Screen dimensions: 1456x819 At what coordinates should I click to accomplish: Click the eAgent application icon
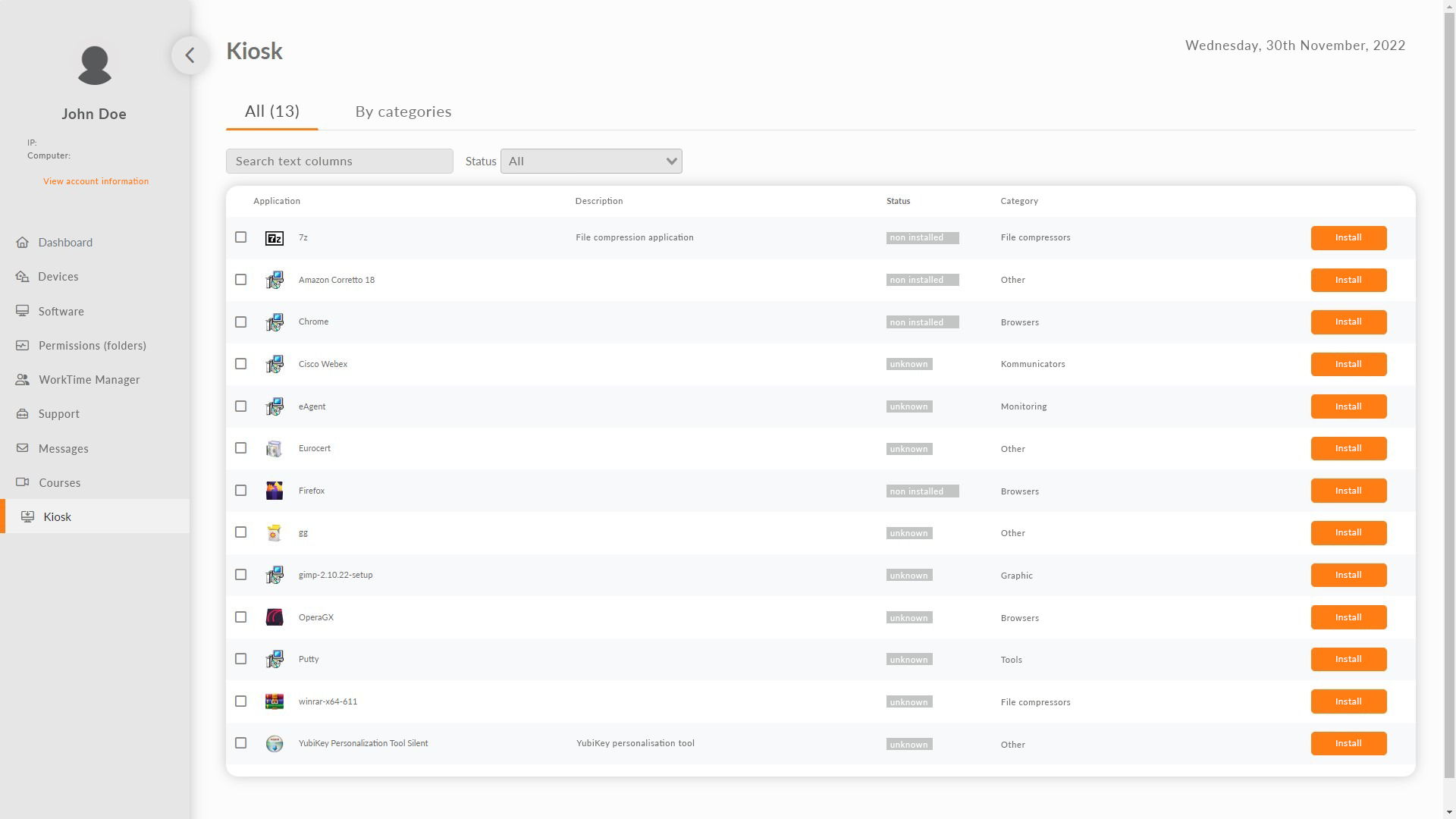275,406
